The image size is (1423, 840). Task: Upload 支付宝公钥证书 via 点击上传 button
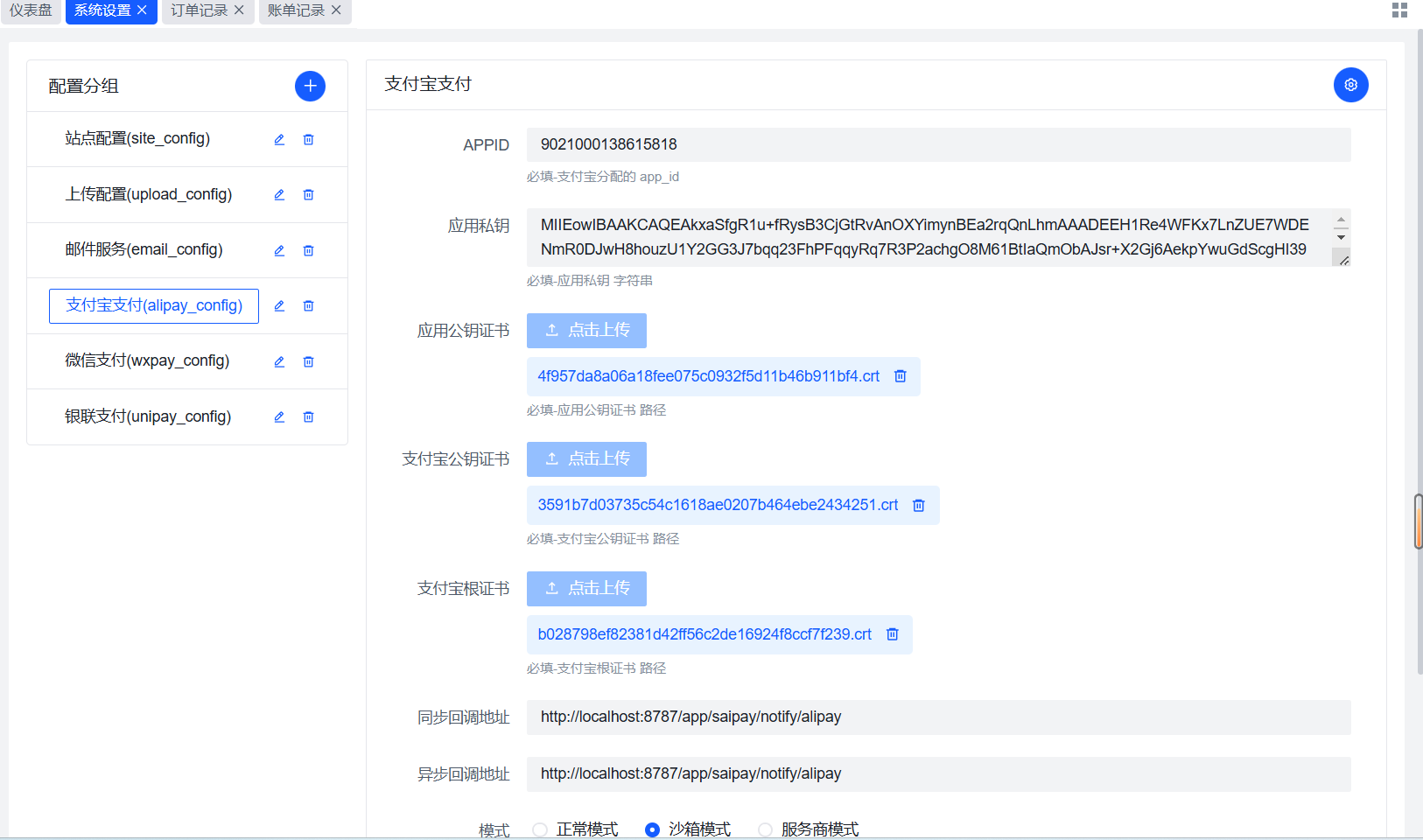tap(586, 459)
